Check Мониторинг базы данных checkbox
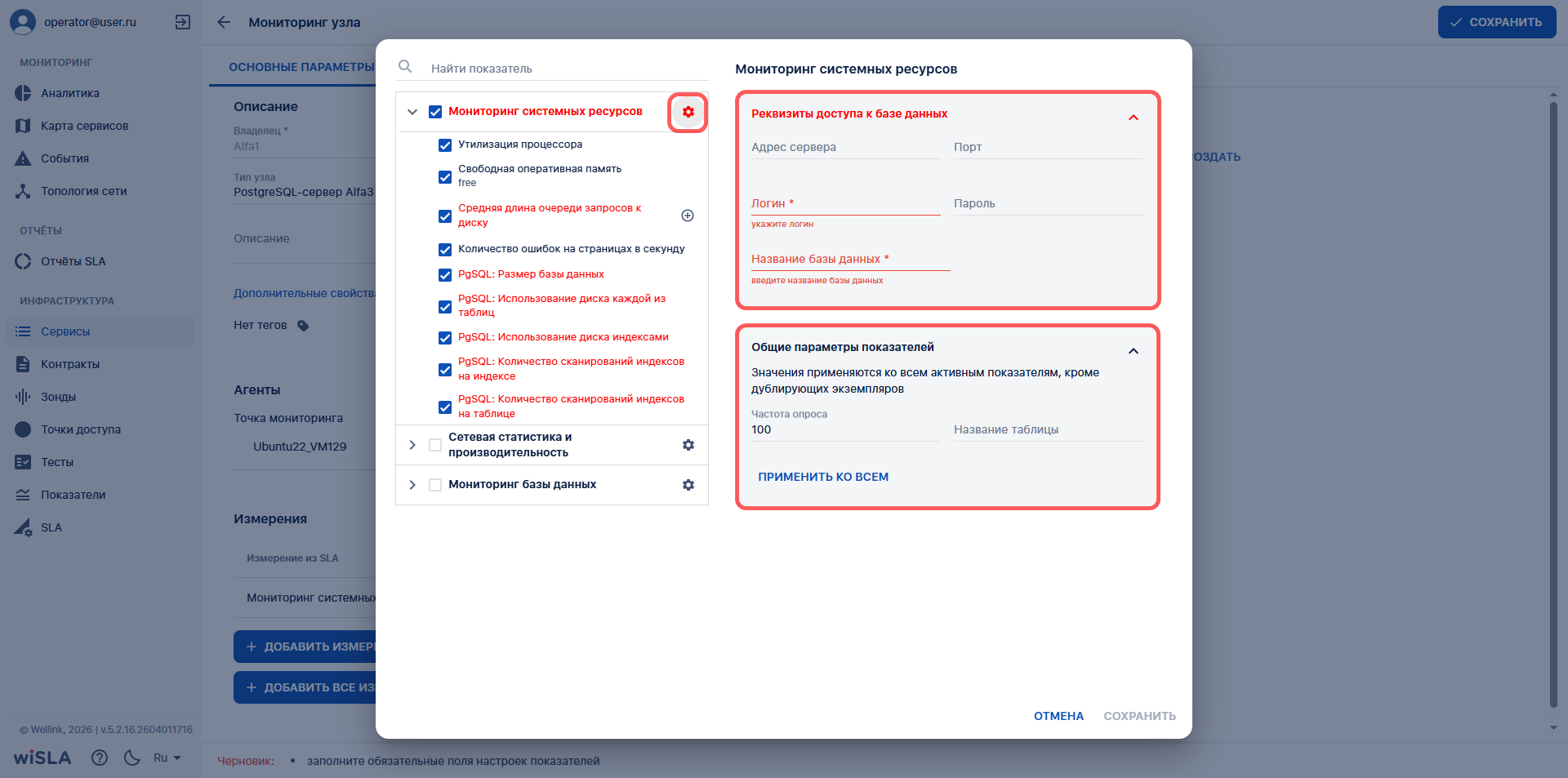1568x778 pixels. [435, 485]
